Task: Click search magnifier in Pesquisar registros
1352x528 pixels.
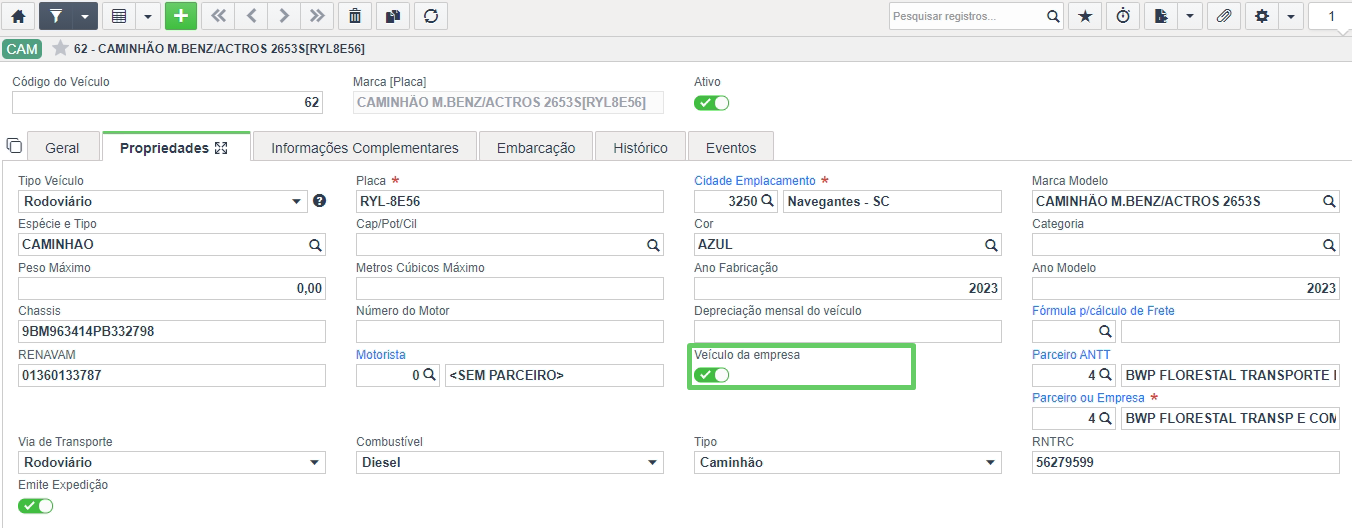Action: pos(1052,16)
